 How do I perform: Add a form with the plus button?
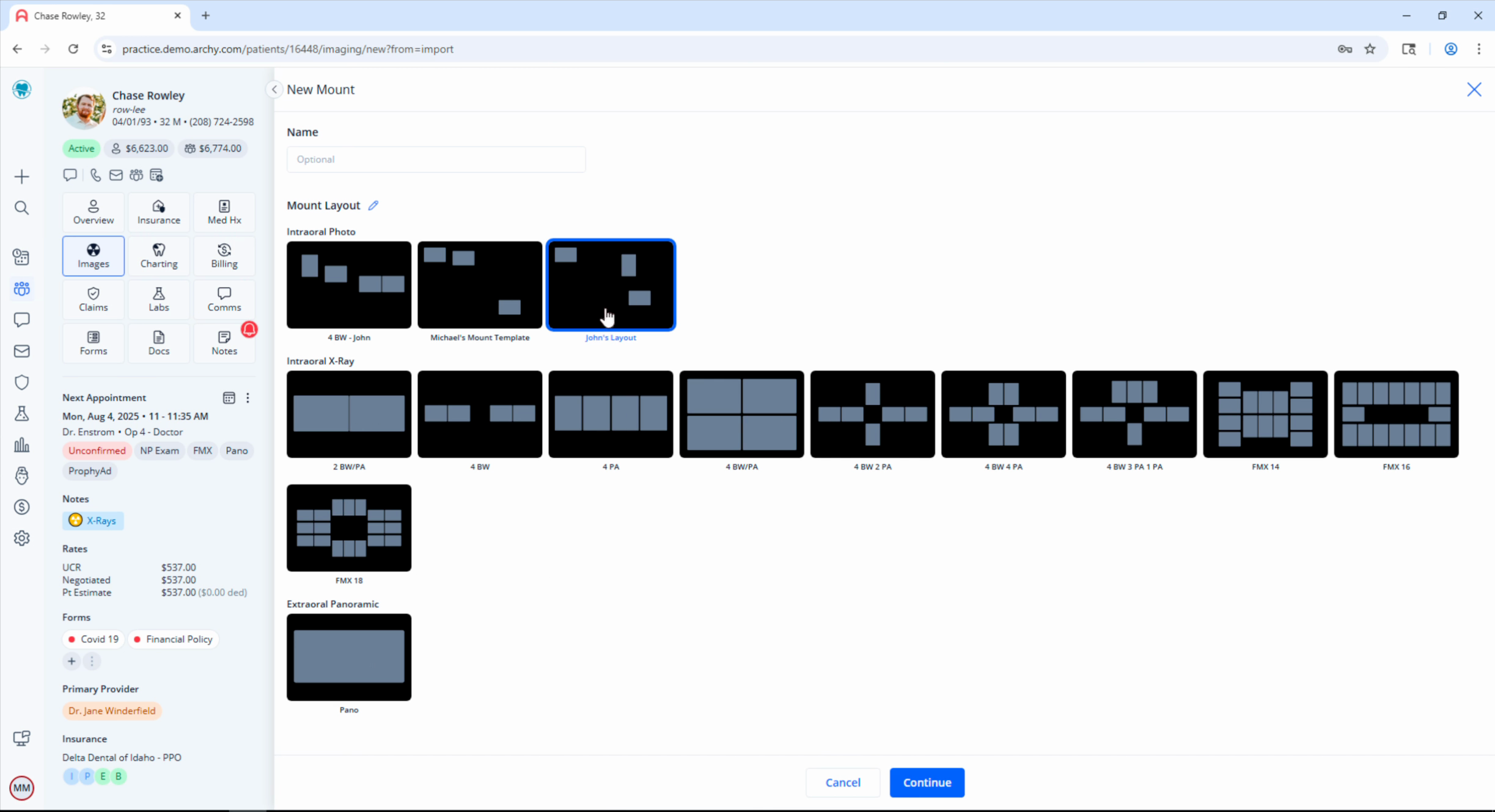[72, 661]
